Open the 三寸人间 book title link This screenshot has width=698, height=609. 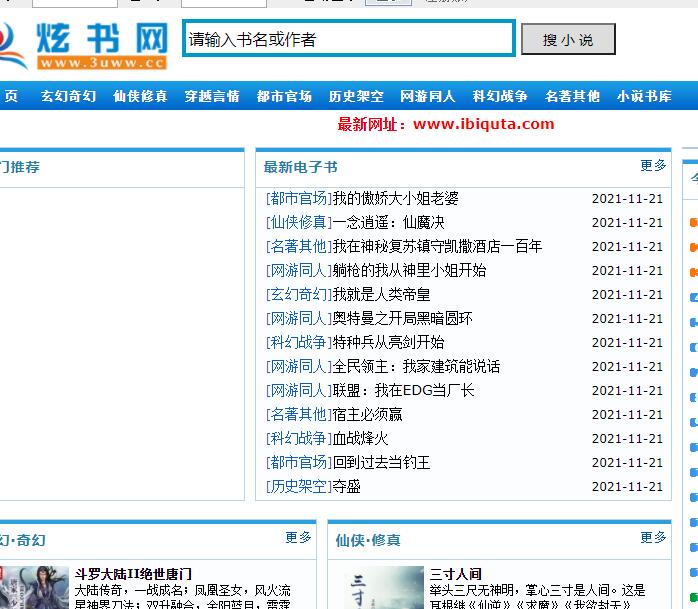[456, 574]
